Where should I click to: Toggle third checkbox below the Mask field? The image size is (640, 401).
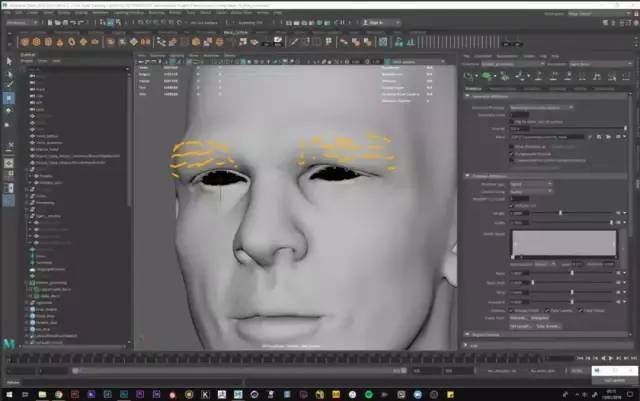[x=512, y=160]
